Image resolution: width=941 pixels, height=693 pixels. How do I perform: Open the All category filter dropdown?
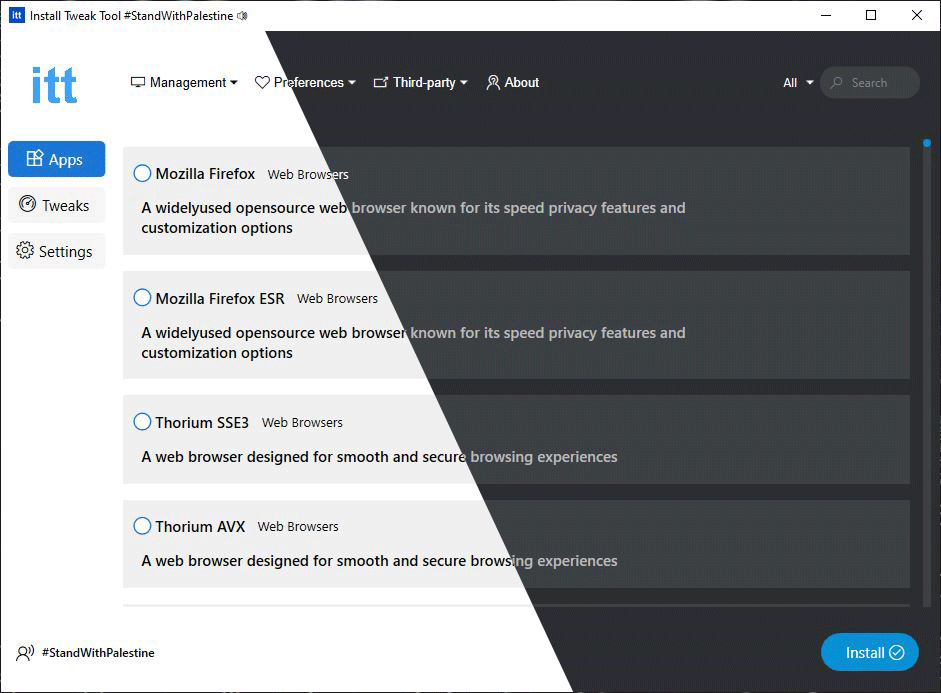pyautogui.click(x=796, y=83)
